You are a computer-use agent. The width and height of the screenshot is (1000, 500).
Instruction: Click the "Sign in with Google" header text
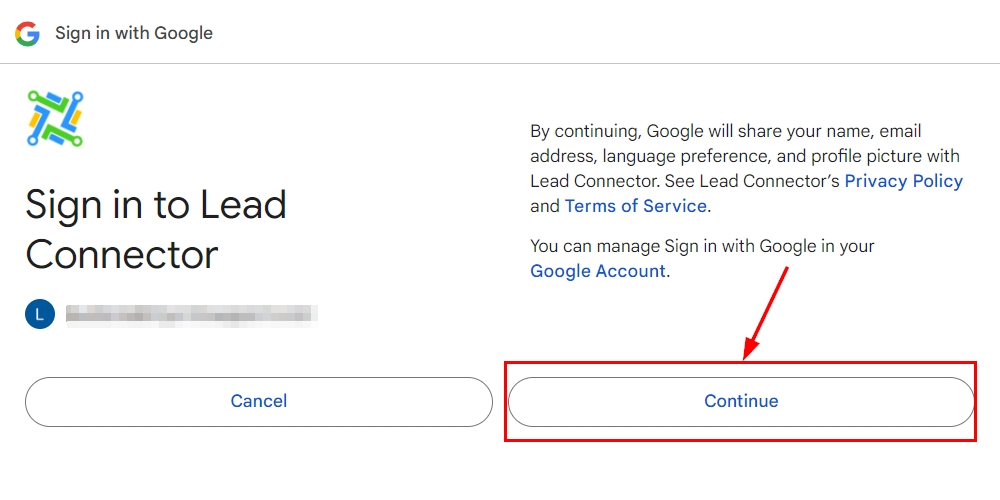coord(134,33)
